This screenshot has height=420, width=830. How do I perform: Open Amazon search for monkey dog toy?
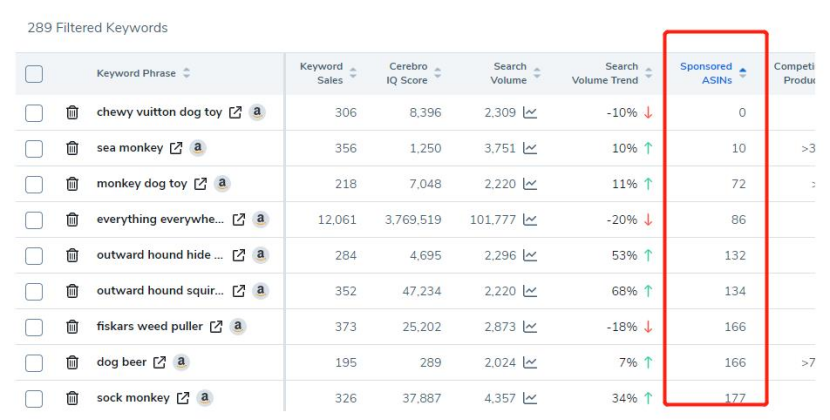[x=222, y=184]
